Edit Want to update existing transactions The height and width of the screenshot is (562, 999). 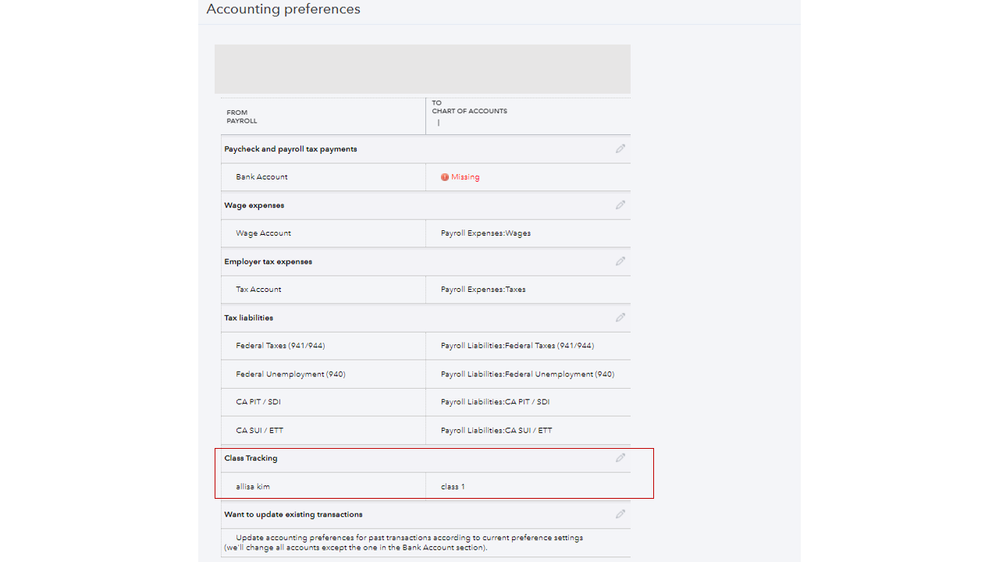pyautogui.click(x=620, y=514)
